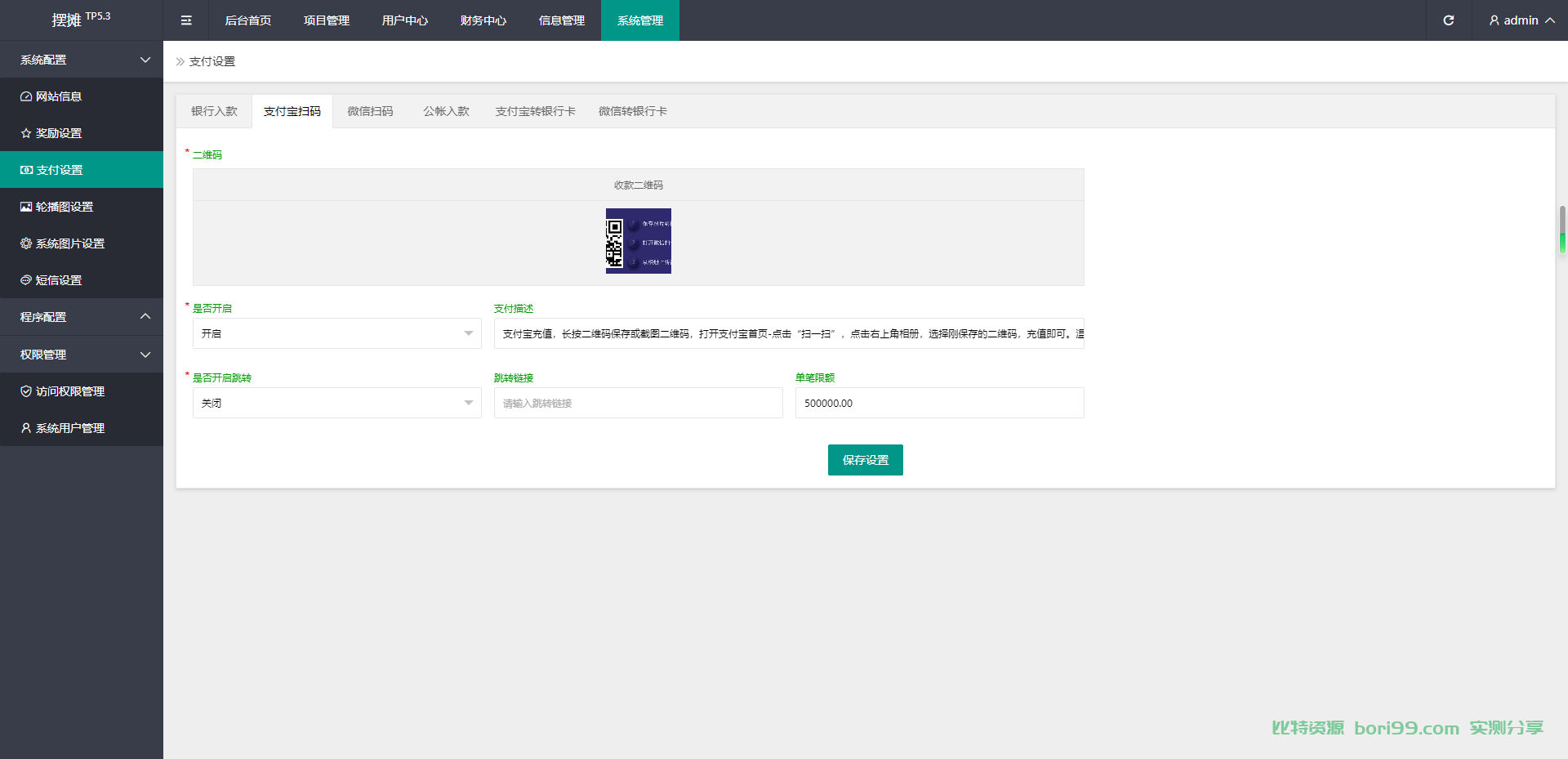Click the shield icon beside 访问权限管理

point(26,391)
